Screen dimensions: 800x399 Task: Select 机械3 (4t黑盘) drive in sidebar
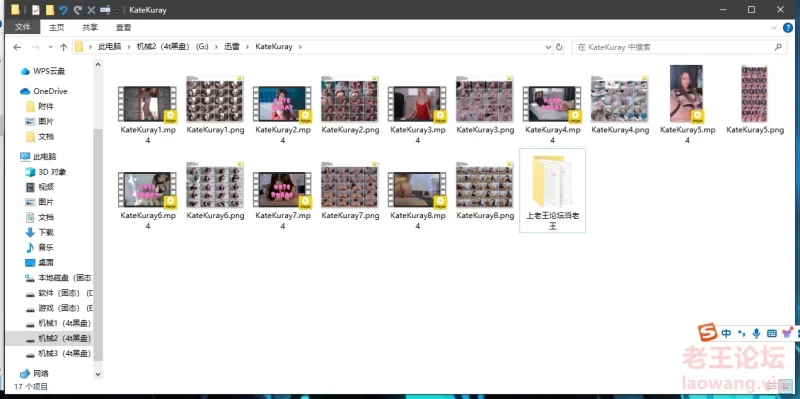[x=59, y=354]
